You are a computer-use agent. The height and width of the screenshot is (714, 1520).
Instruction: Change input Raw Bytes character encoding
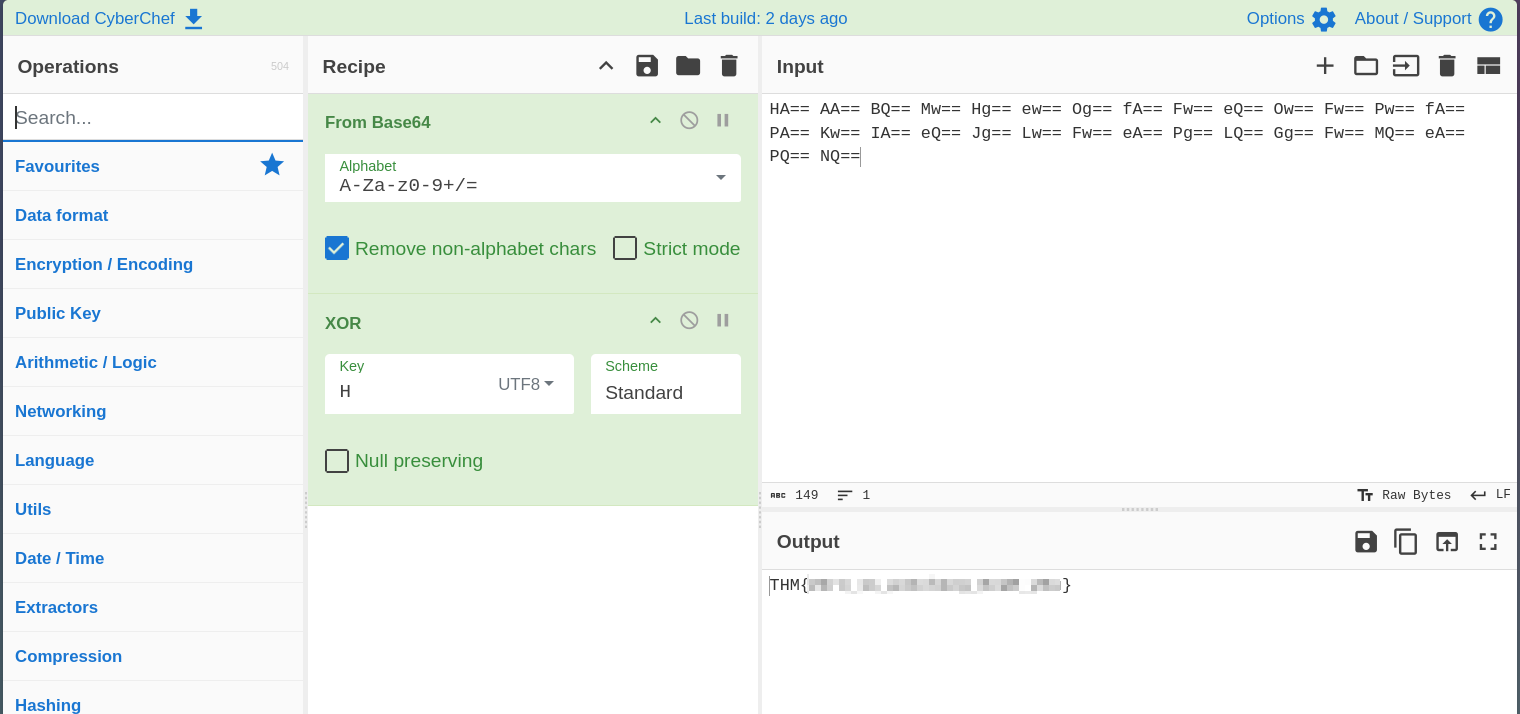(1404, 495)
